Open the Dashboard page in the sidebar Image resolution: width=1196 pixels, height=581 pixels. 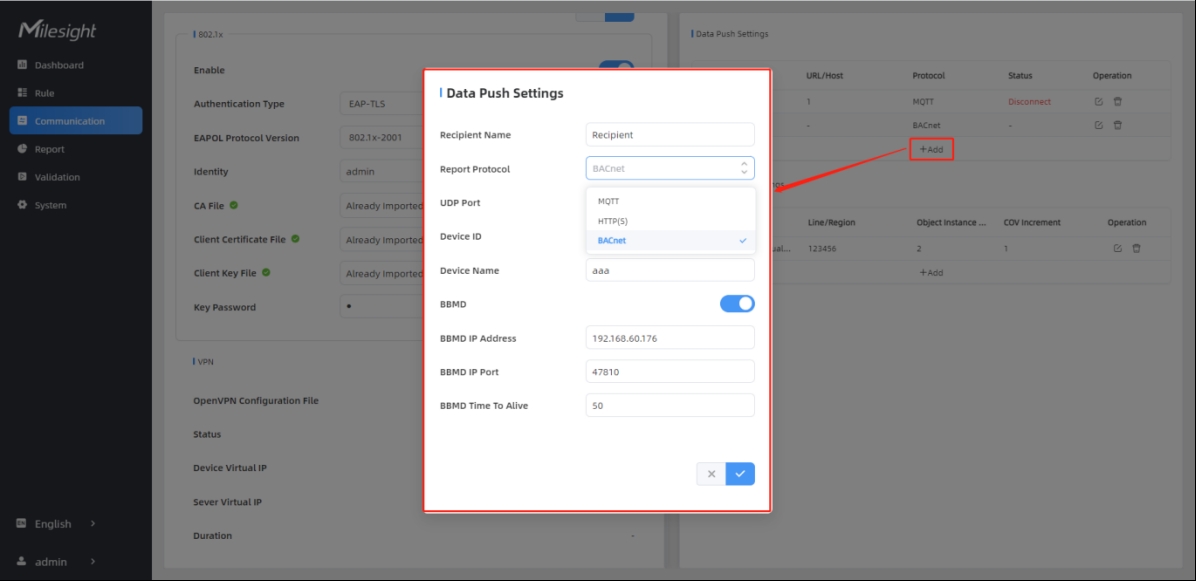coord(59,65)
